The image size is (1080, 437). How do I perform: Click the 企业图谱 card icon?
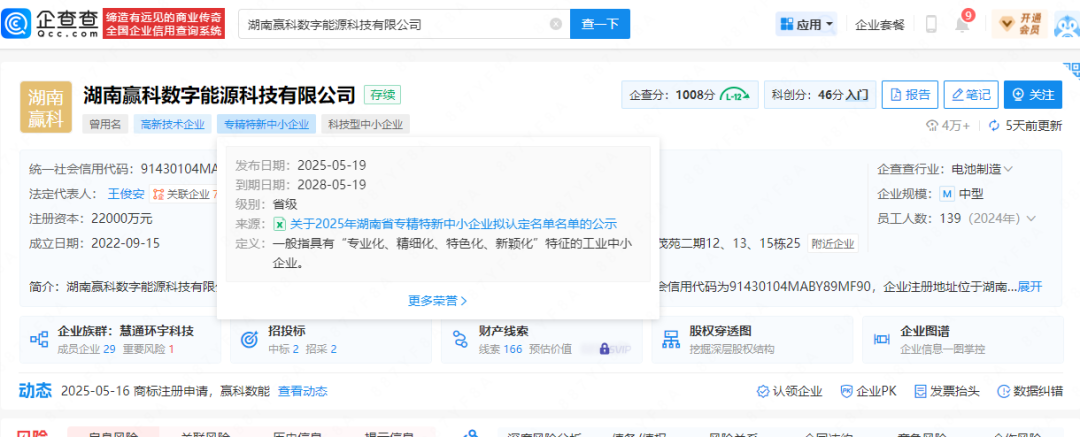tap(883, 339)
